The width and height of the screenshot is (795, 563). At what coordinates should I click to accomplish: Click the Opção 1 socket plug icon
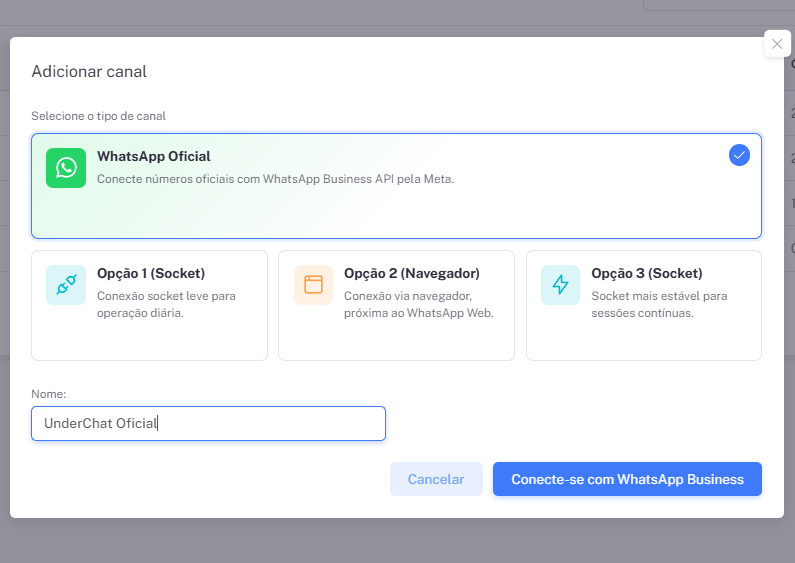[66, 285]
